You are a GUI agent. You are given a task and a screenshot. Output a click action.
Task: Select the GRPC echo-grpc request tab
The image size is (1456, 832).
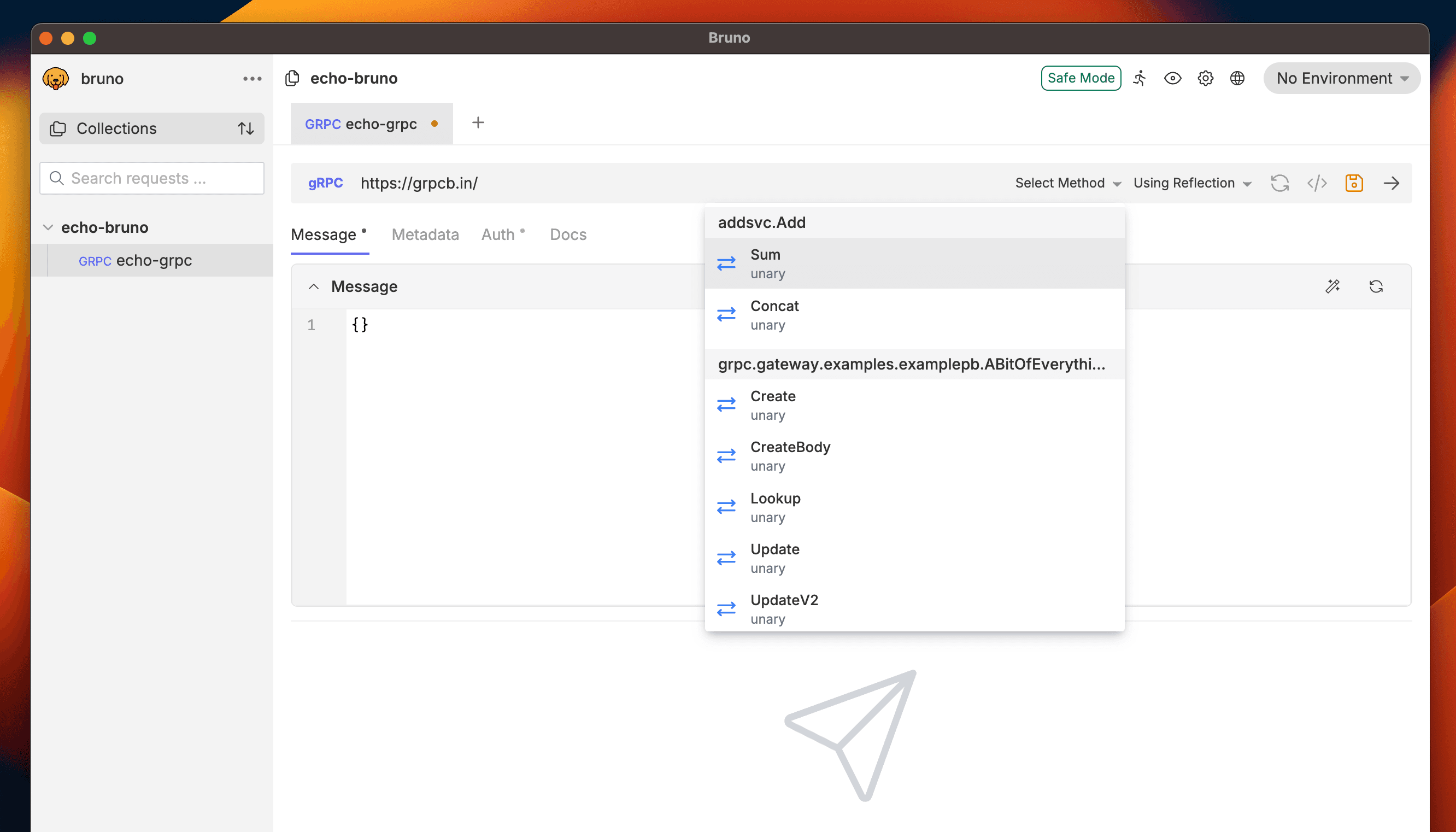point(371,124)
